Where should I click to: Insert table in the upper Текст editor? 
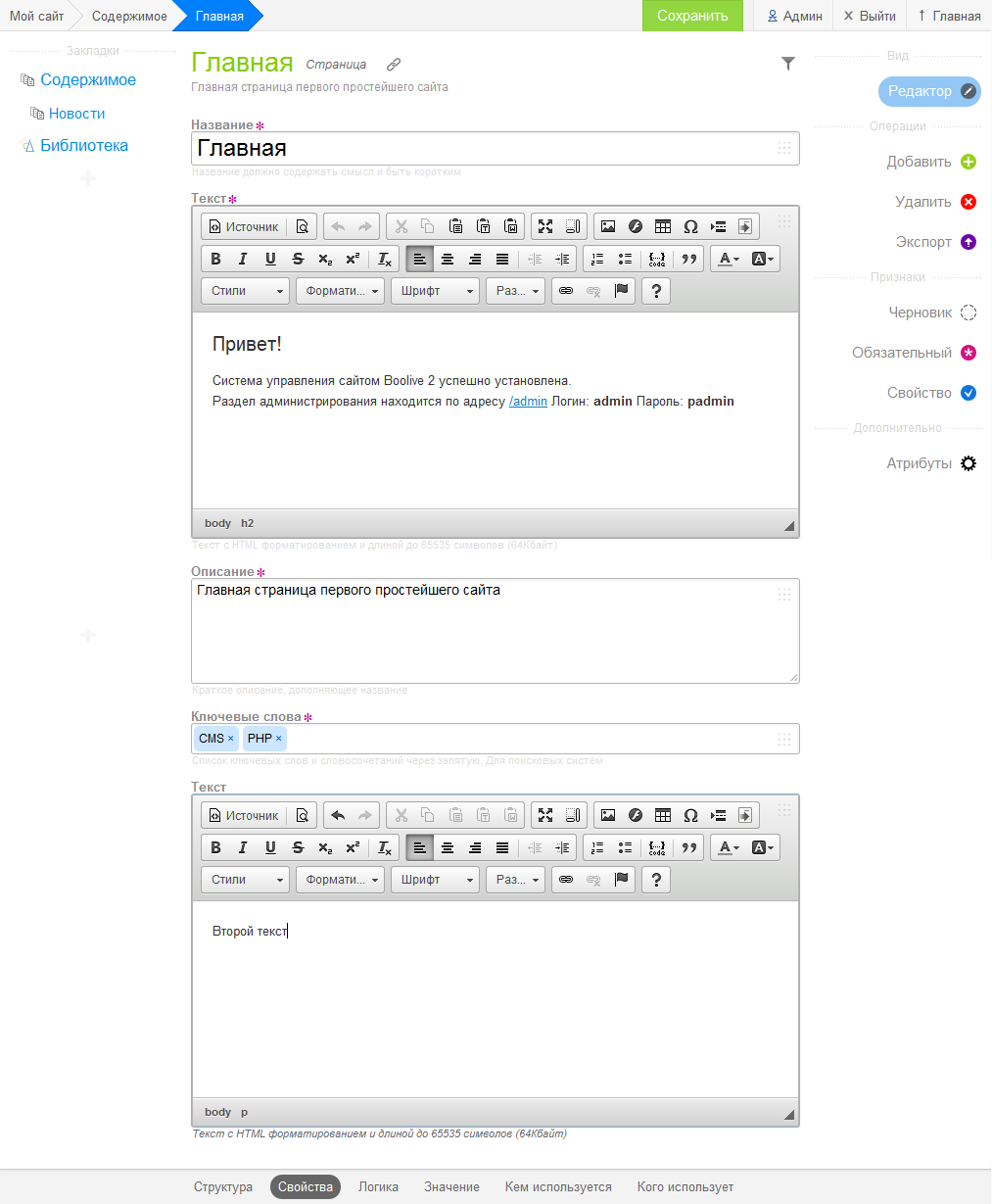663,226
